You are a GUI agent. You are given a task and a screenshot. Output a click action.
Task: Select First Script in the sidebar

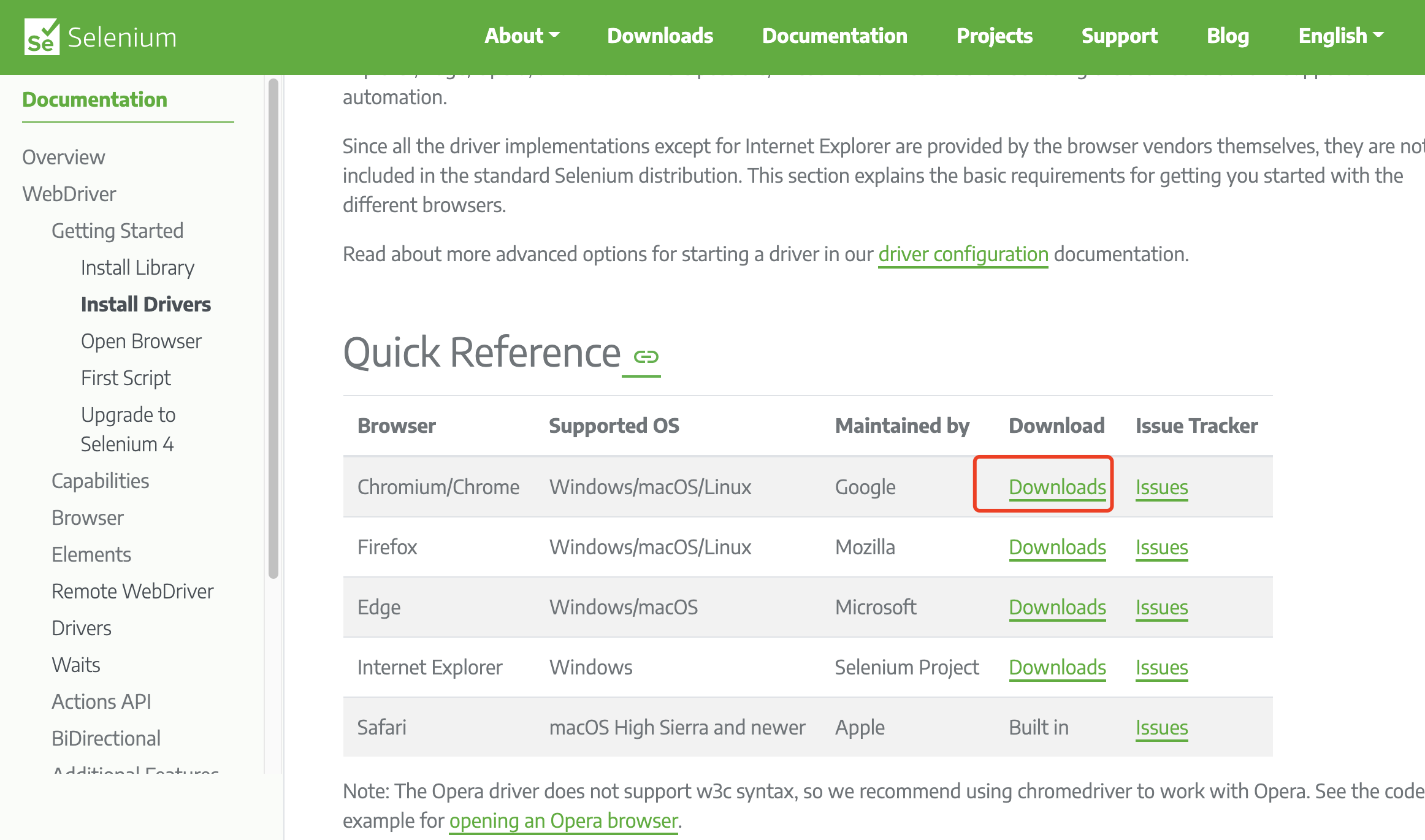pos(126,378)
